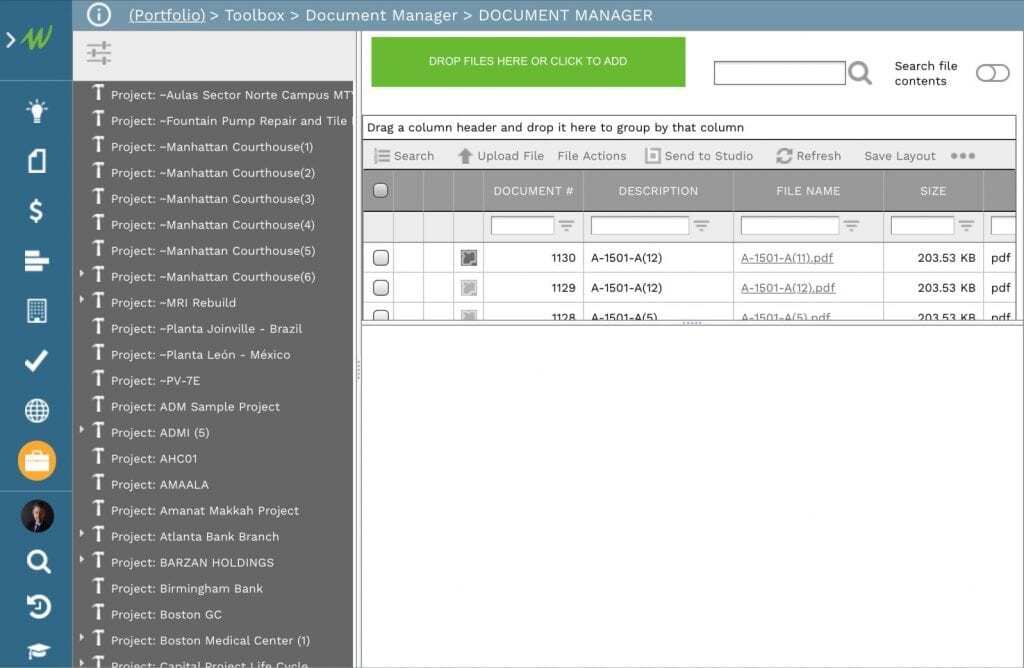Screen dimensions: 1024x668
Task: Open the A-1501-A(11).pdf file link
Action: (x=787, y=258)
